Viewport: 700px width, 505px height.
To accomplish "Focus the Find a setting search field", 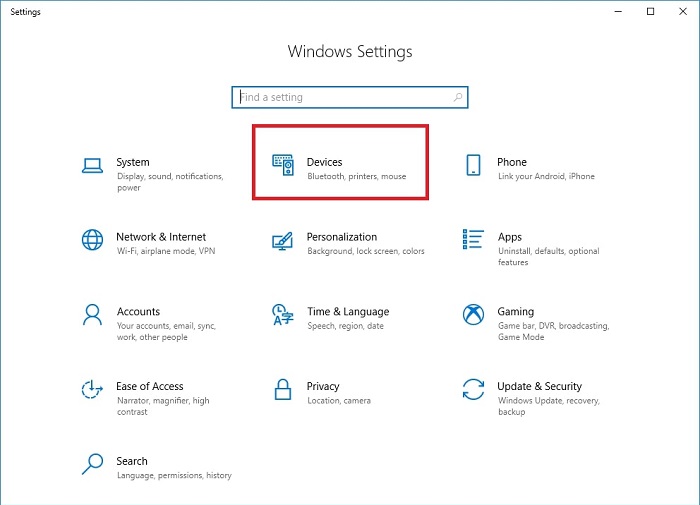I will coord(350,97).
